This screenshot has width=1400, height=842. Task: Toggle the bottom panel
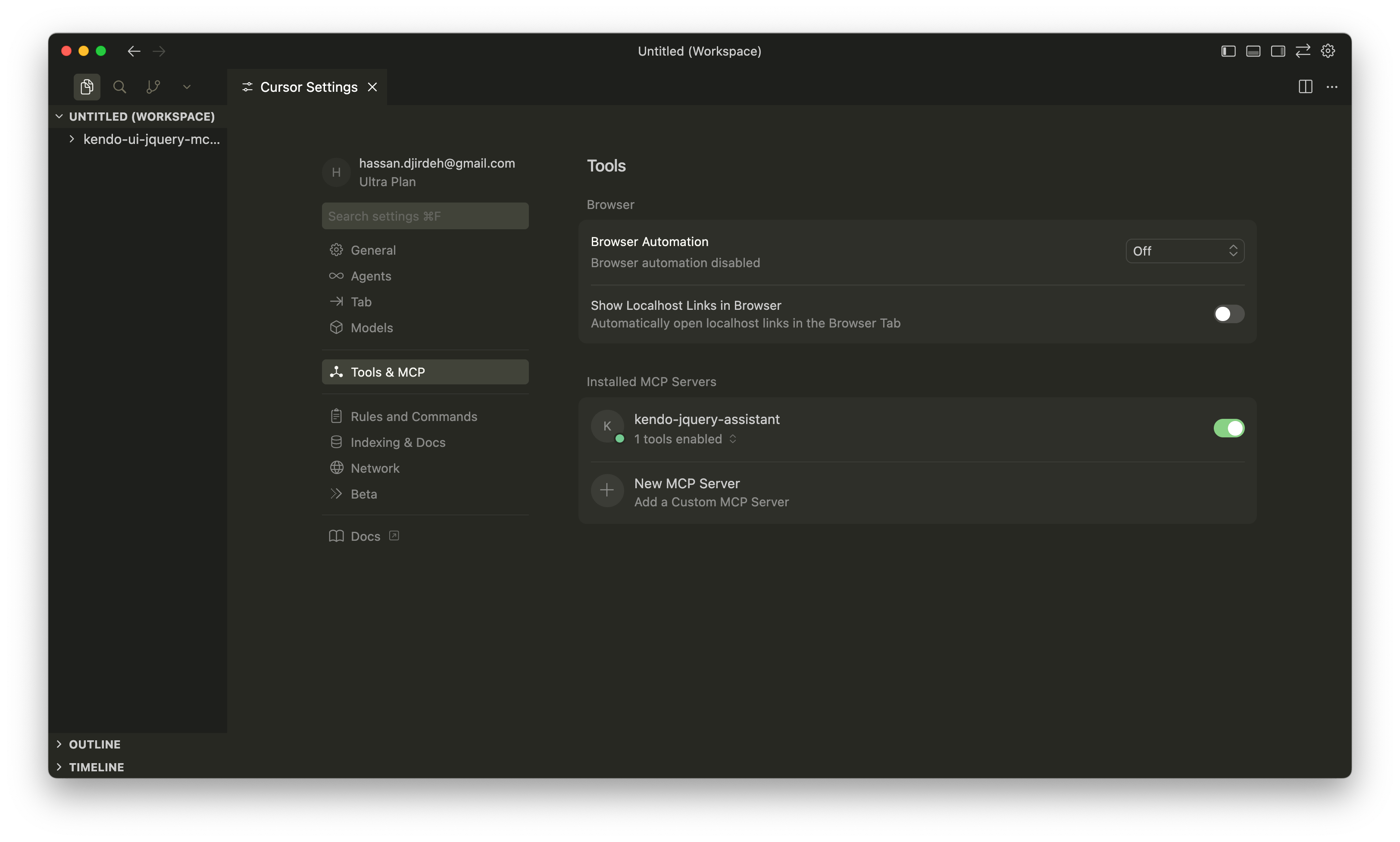click(x=1253, y=51)
